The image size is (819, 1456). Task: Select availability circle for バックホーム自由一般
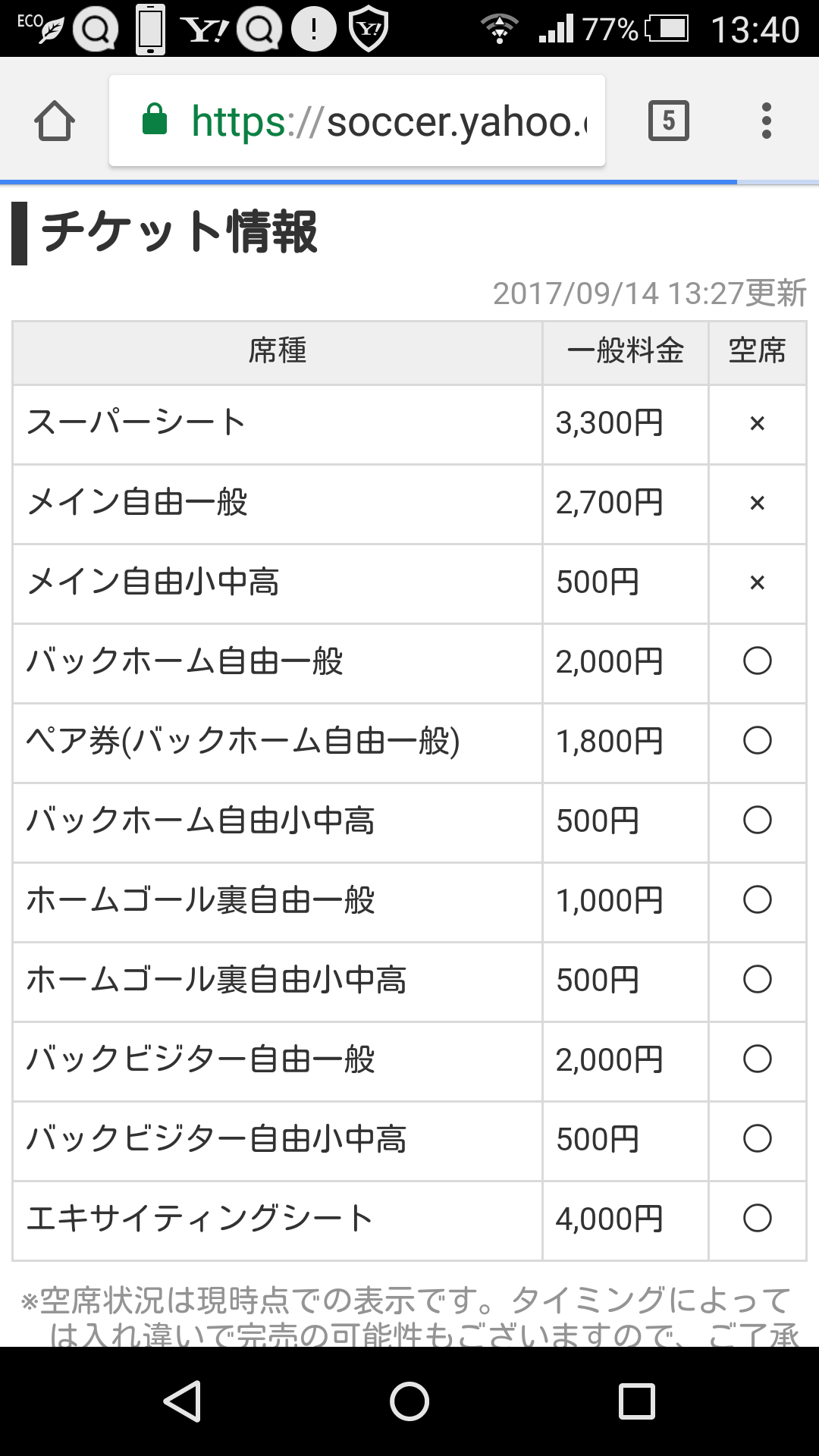coord(757,661)
